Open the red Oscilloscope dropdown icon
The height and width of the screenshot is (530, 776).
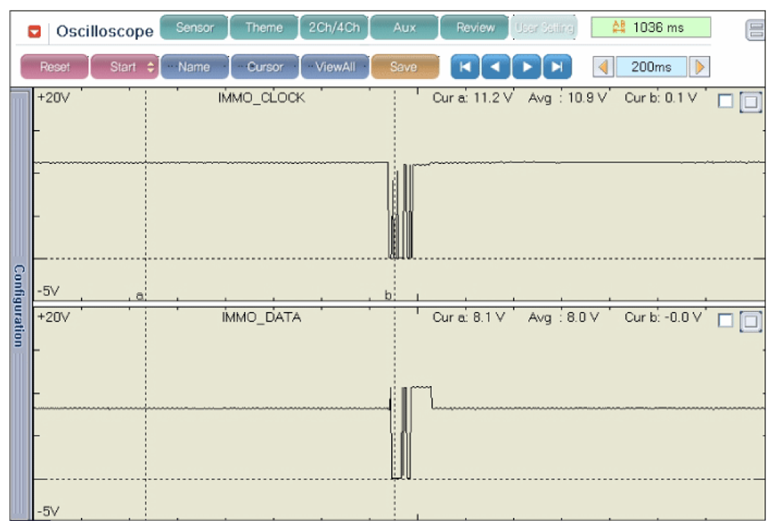click(x=34, y=32)
